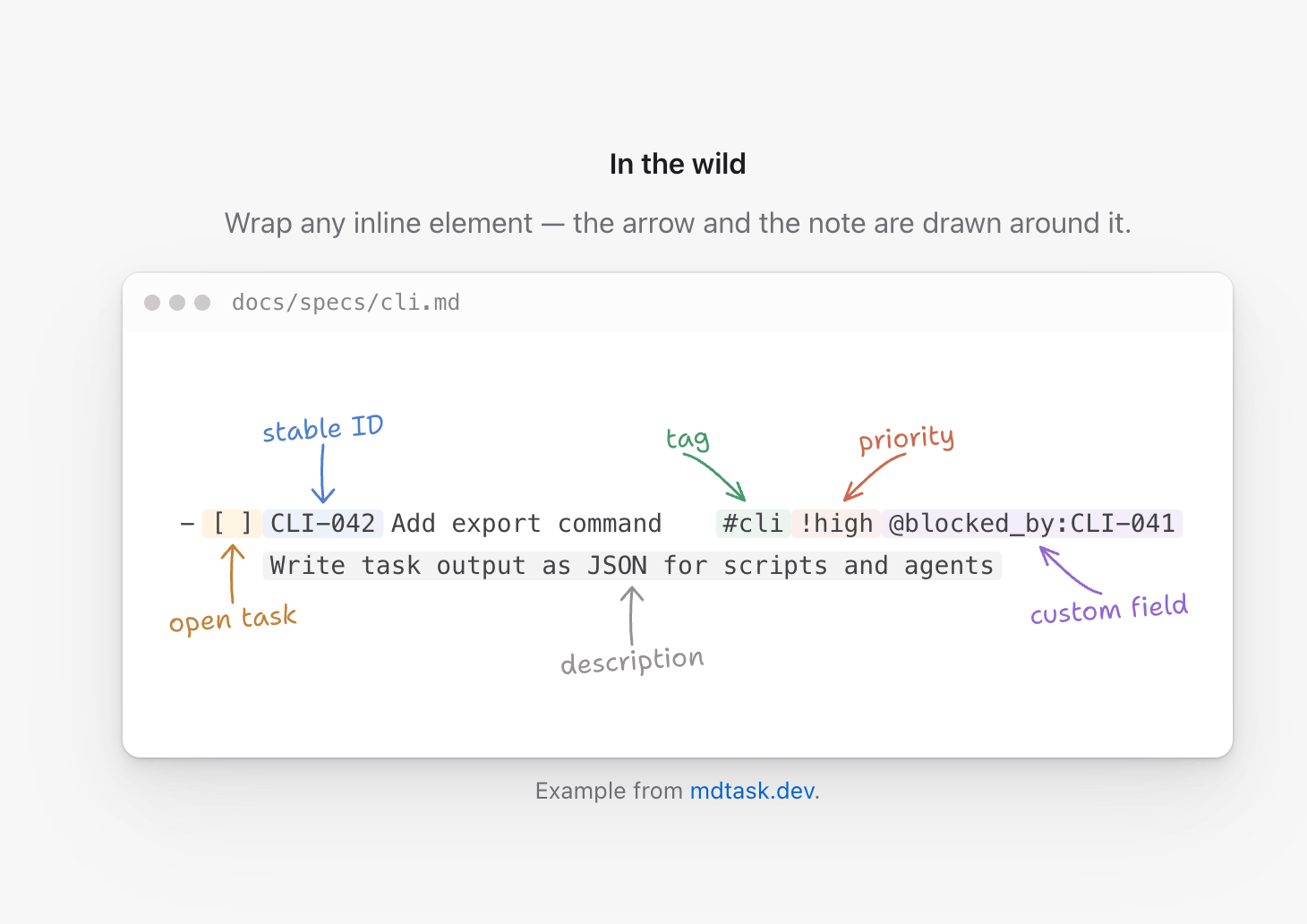This screenshot has width=1307, height=924.
Task: Click the !high priority marker
Action: point(836,523)
